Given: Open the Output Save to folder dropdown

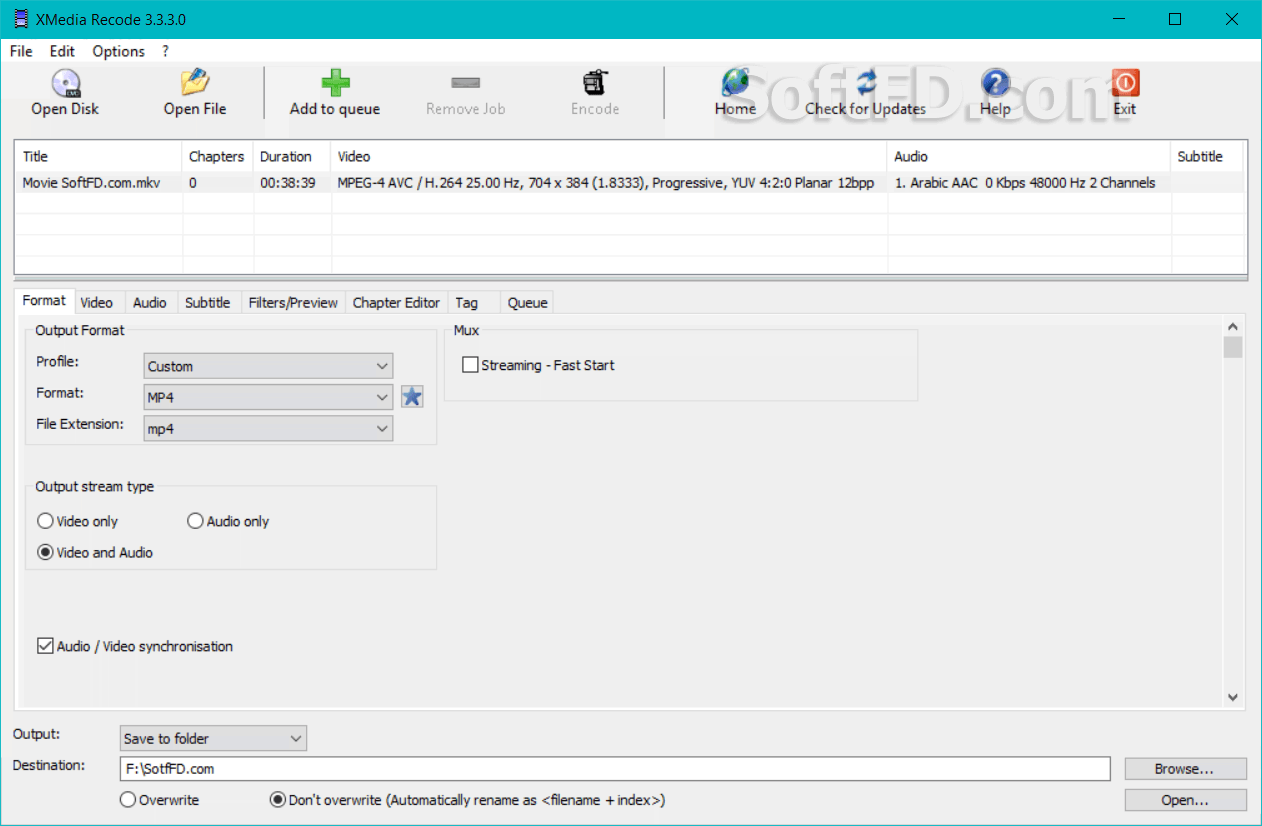Looking at the screenshot, I should 213,739.
